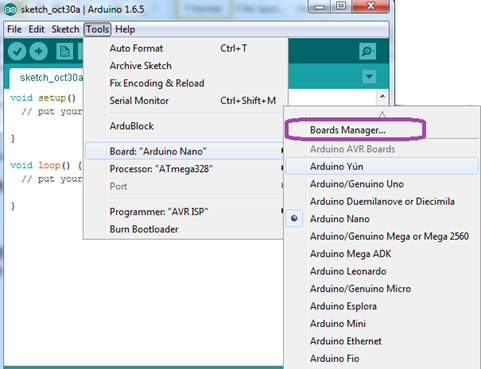Select Arduino Duemilanove or Diecimila board
Image resolution: width=481 pixels, height=369 pixels.
382,201
